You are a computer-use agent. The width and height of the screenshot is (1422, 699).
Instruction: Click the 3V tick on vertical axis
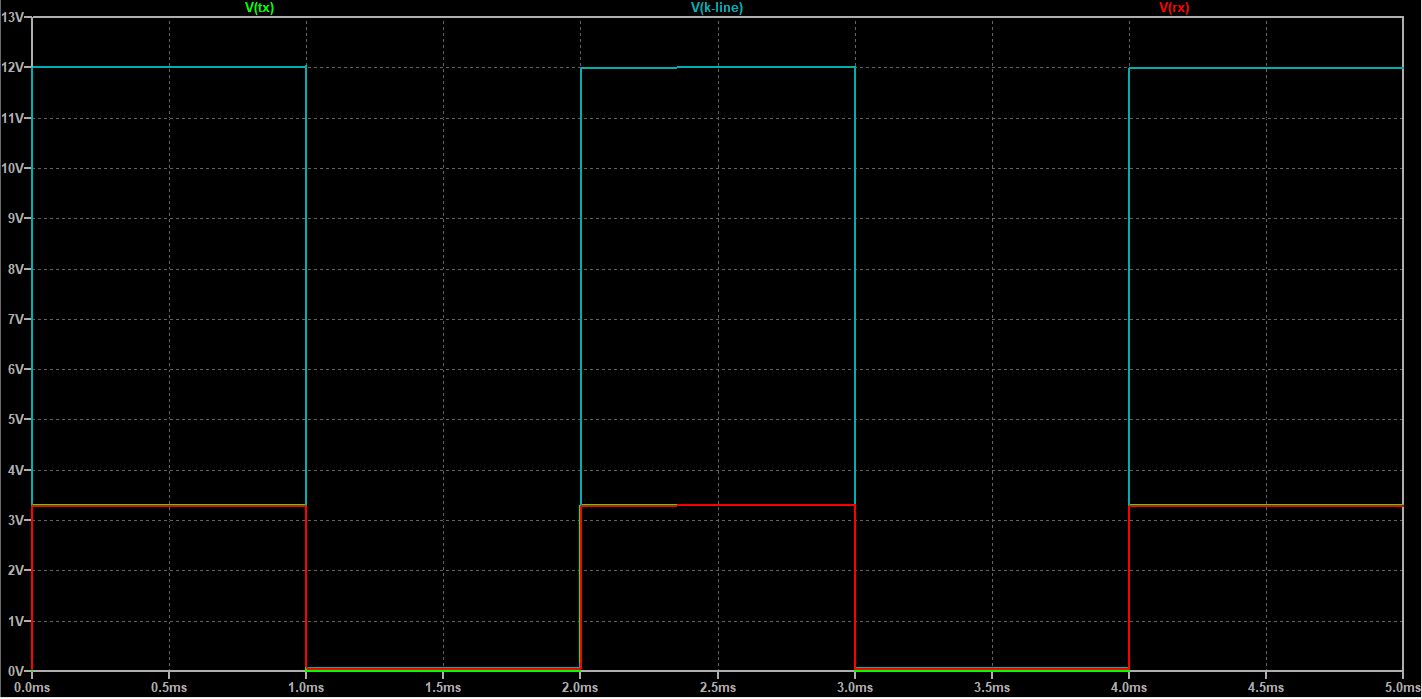17,520
